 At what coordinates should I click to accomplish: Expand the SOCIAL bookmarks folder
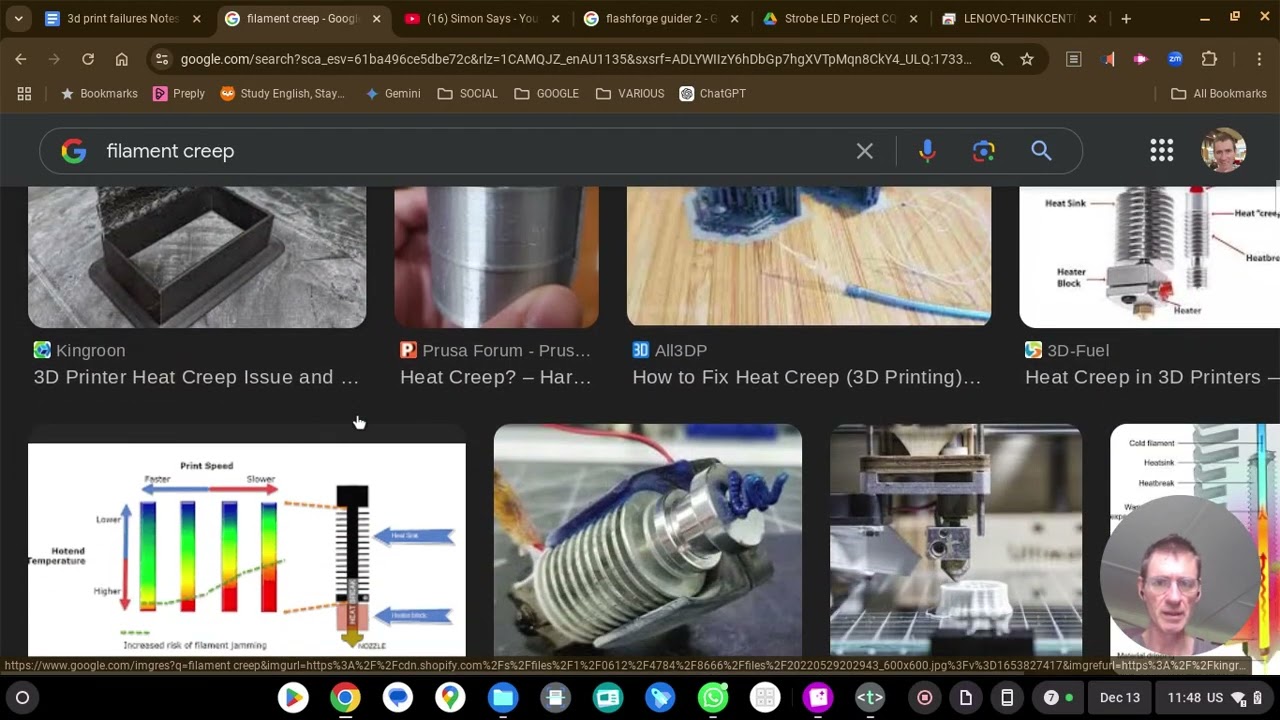[467, 93]
